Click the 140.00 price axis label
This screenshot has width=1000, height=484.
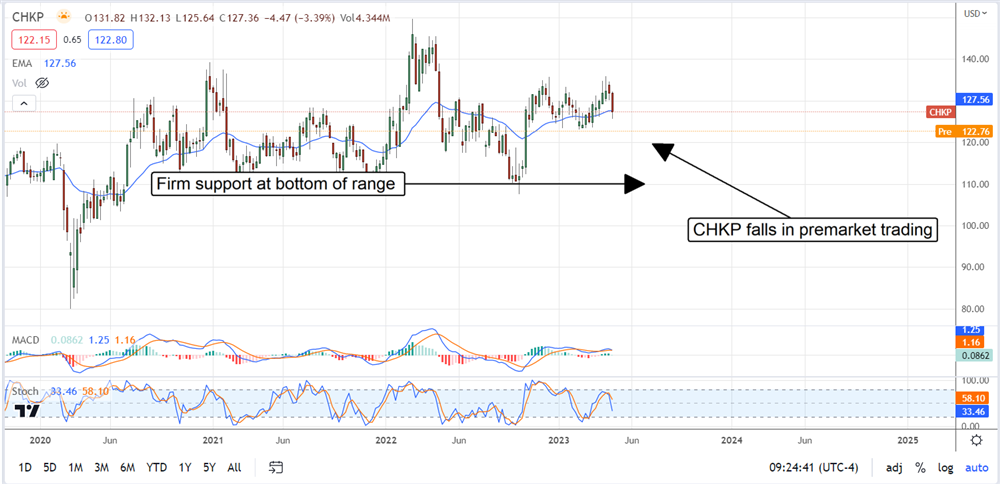(x=976, y=59)
